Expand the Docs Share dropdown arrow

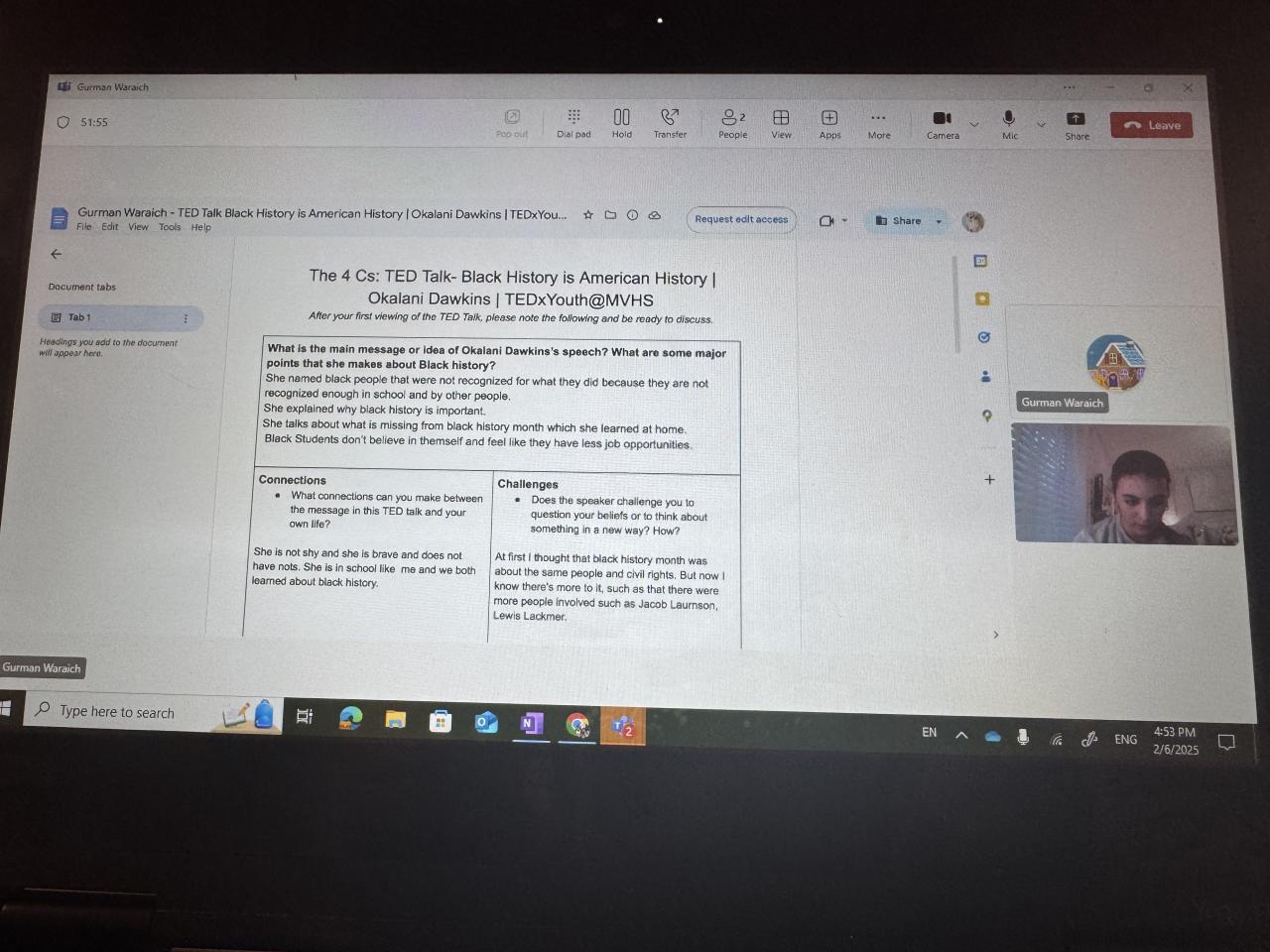[x=939, y=221]
